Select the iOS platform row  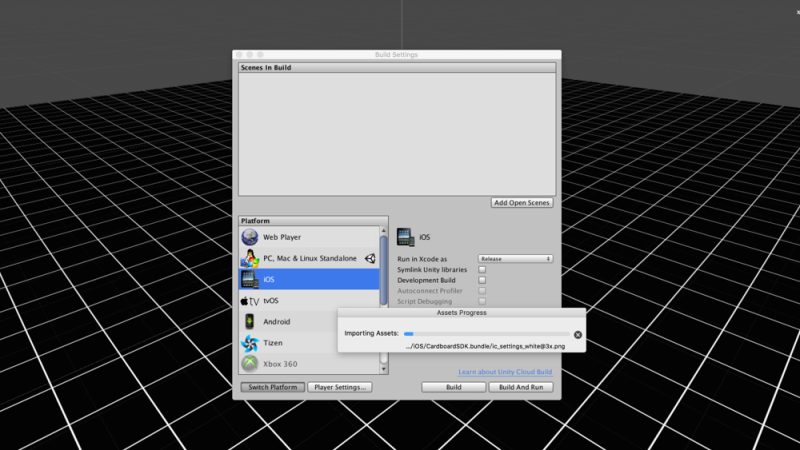click(309, 280)
